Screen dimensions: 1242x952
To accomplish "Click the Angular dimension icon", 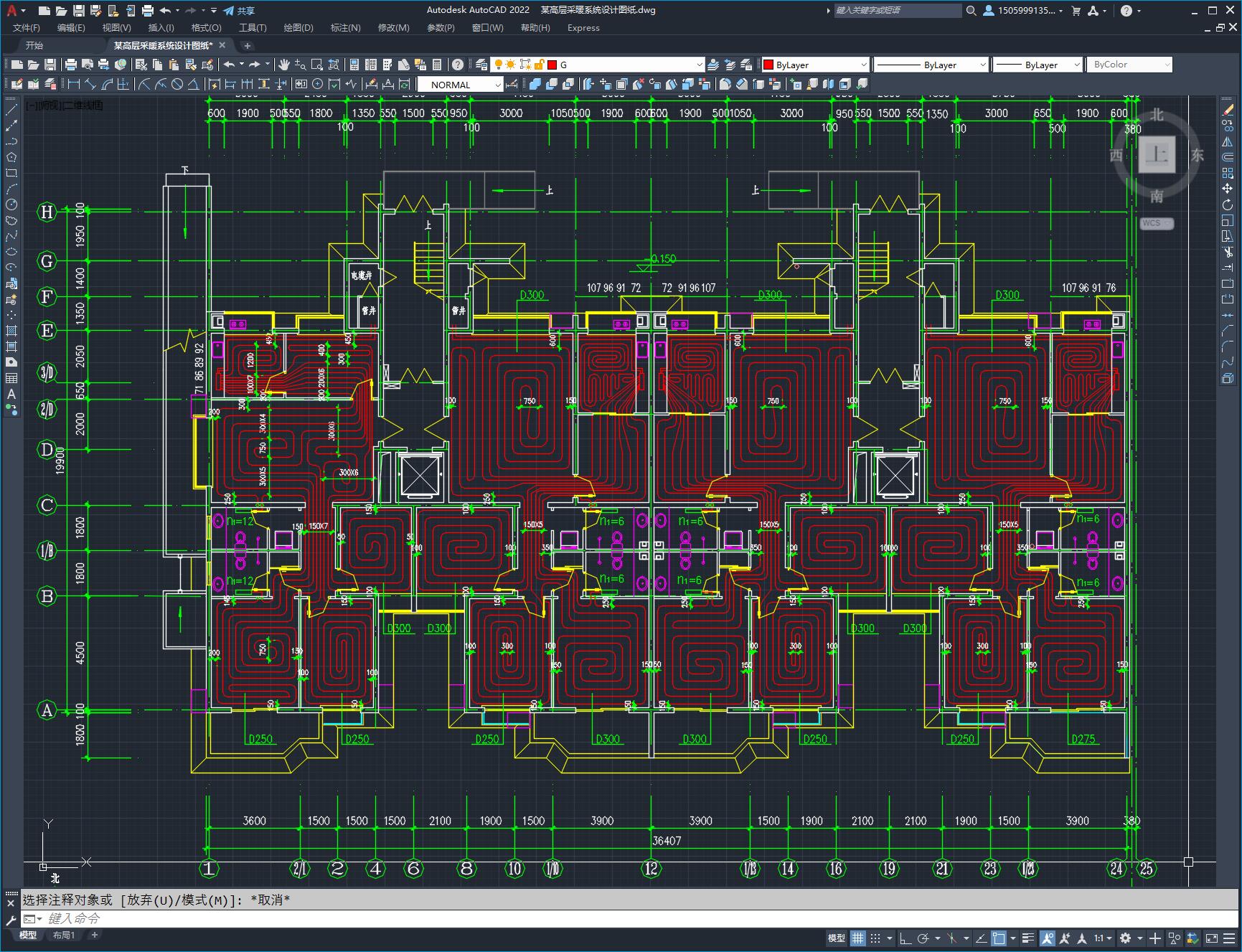I will [194, 85].
